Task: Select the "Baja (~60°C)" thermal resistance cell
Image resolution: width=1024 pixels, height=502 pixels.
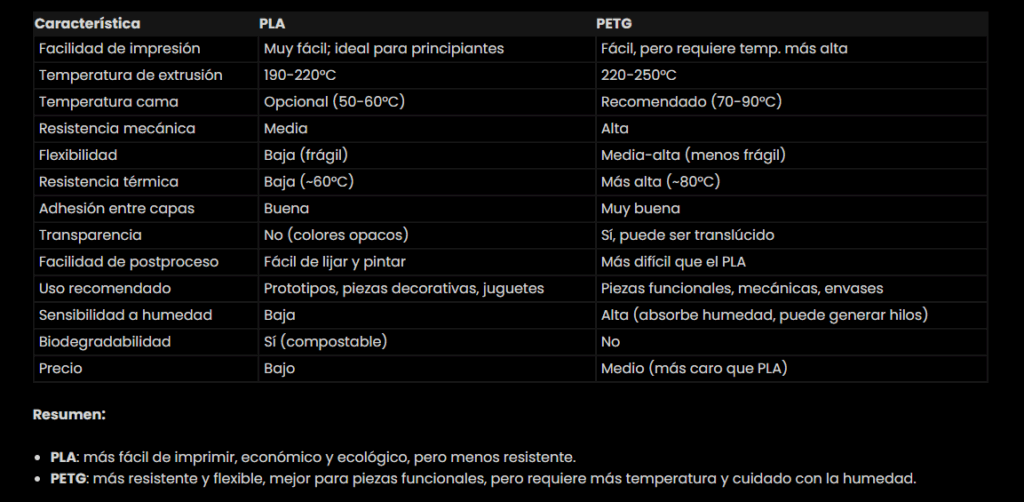Action: (x=309, y=182)
